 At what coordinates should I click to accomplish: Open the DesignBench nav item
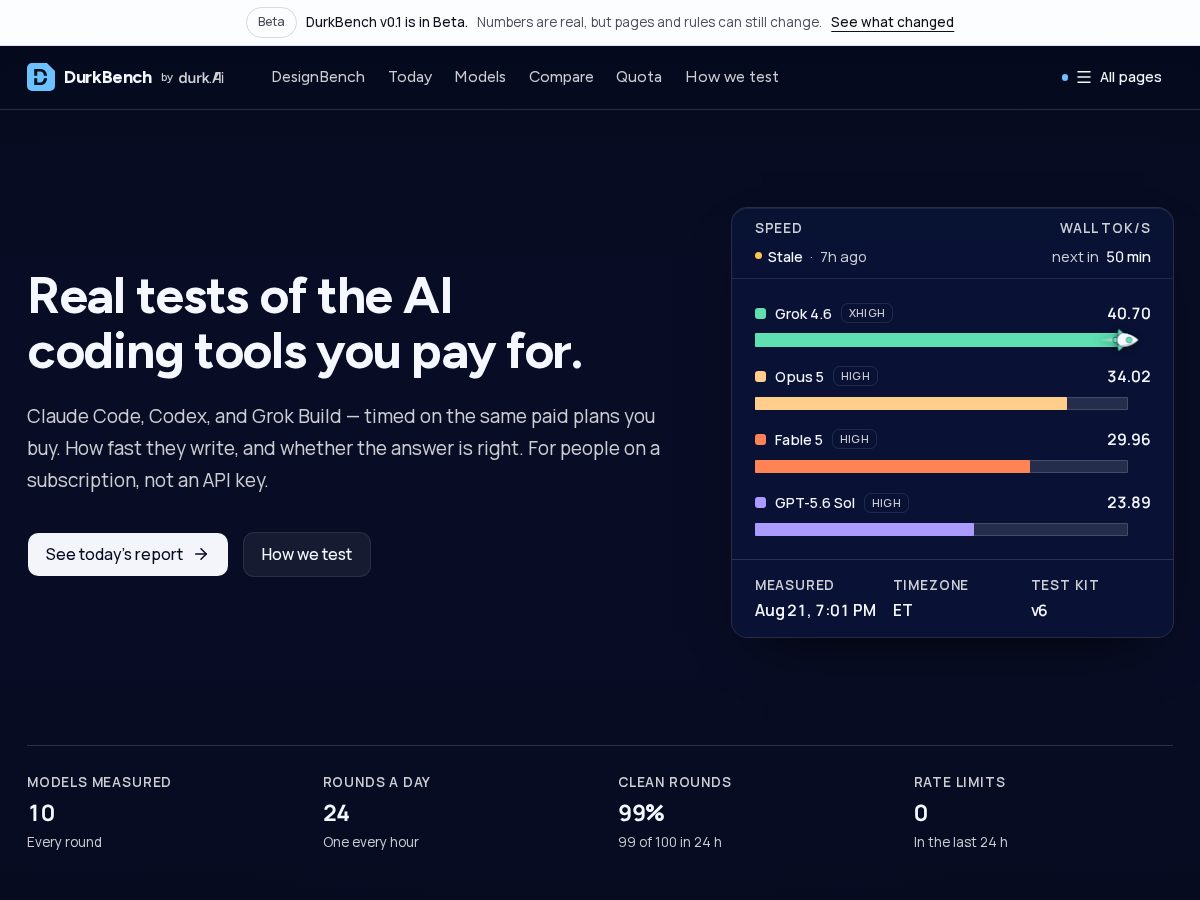click(318, 77)
